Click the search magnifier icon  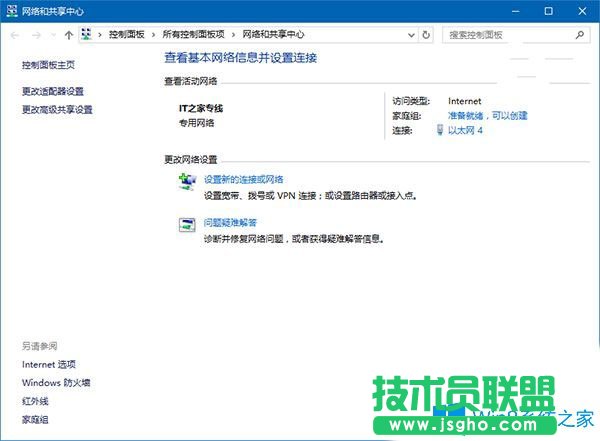(x=580, y=35)
